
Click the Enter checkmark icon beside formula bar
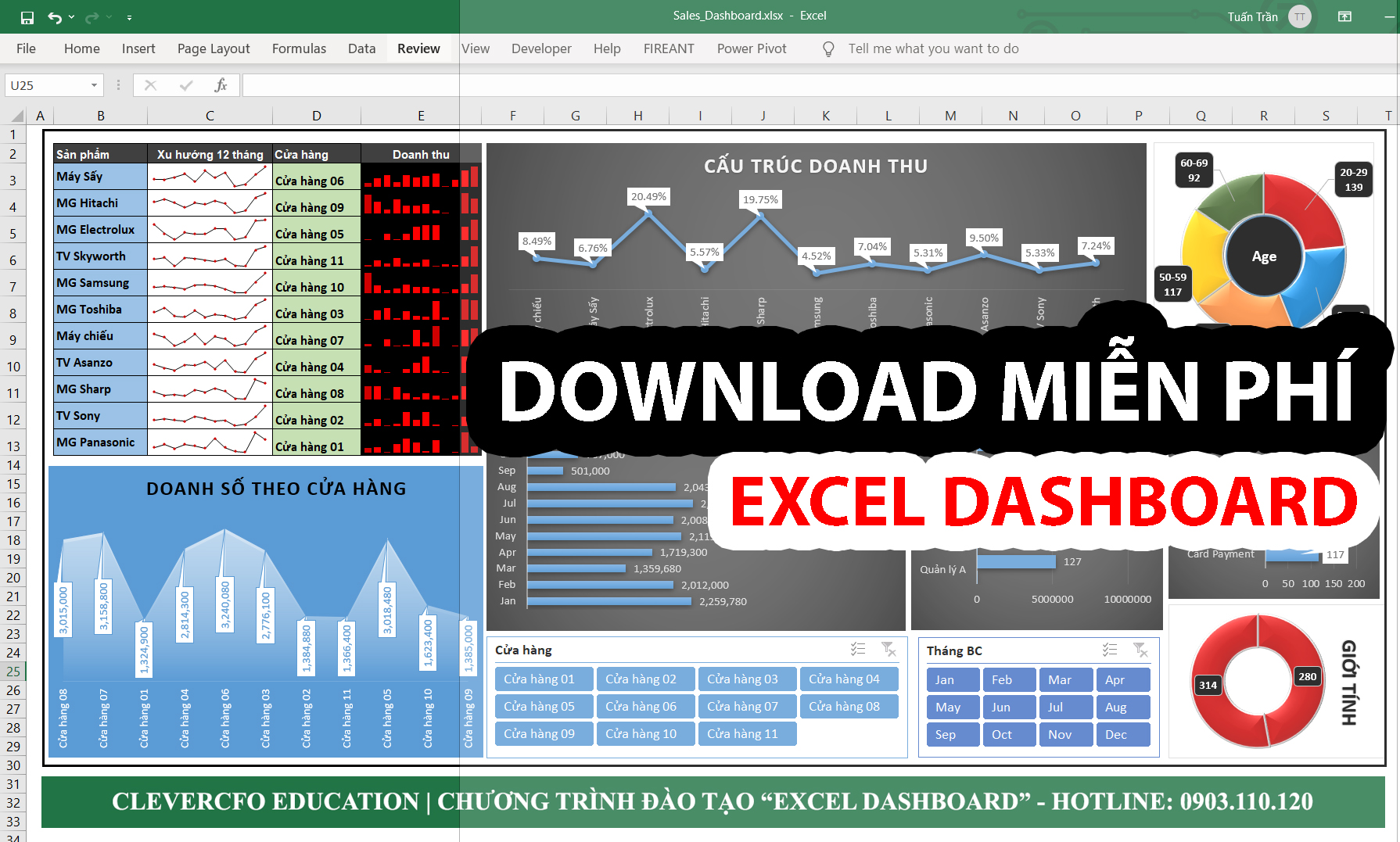click(x=186, y=85)
